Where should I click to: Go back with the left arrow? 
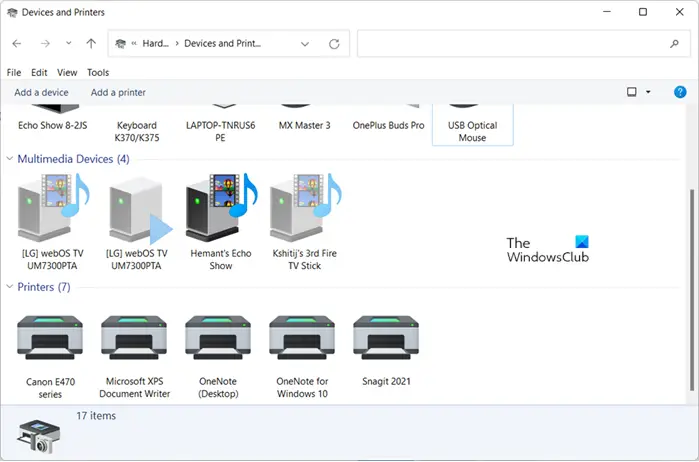click(17, 44)
